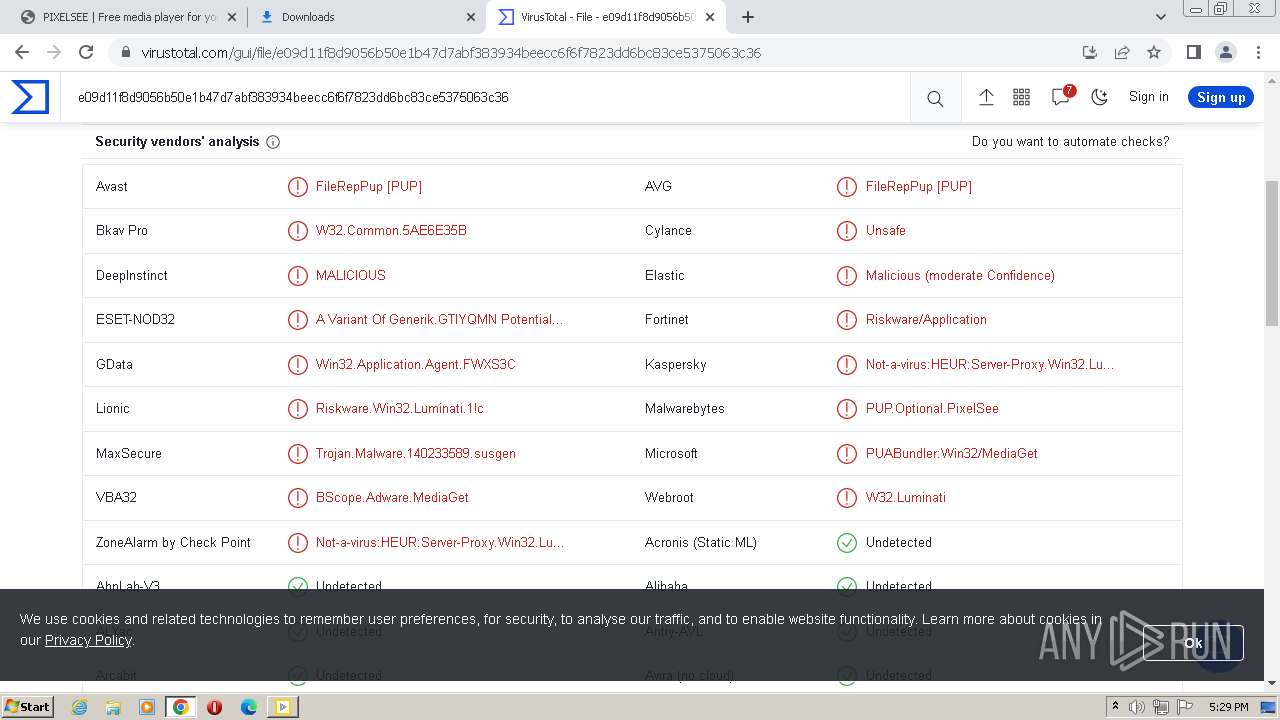
Task: Open notifications with 7 badge
Action: [1062, 96]
